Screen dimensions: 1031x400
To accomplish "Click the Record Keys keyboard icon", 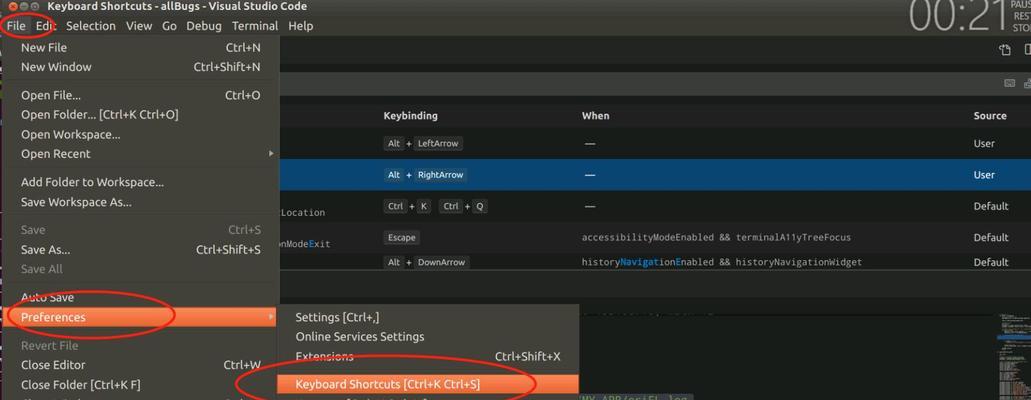I will pos(1010,84).
